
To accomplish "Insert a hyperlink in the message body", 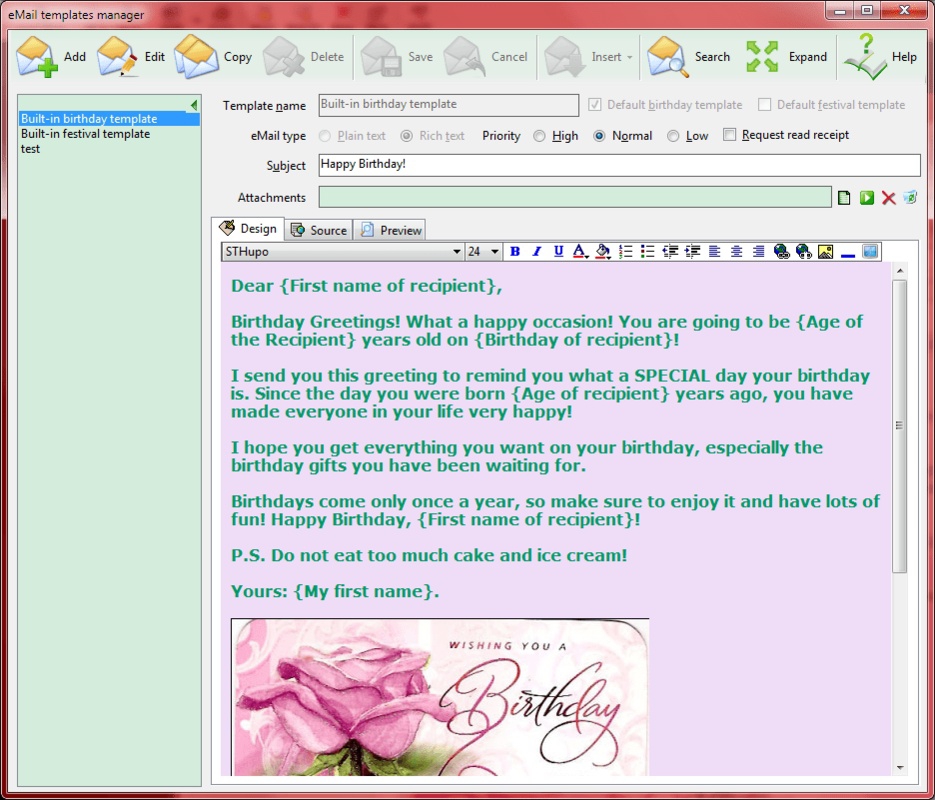I will pyautogui.click(x=783, y=251).
